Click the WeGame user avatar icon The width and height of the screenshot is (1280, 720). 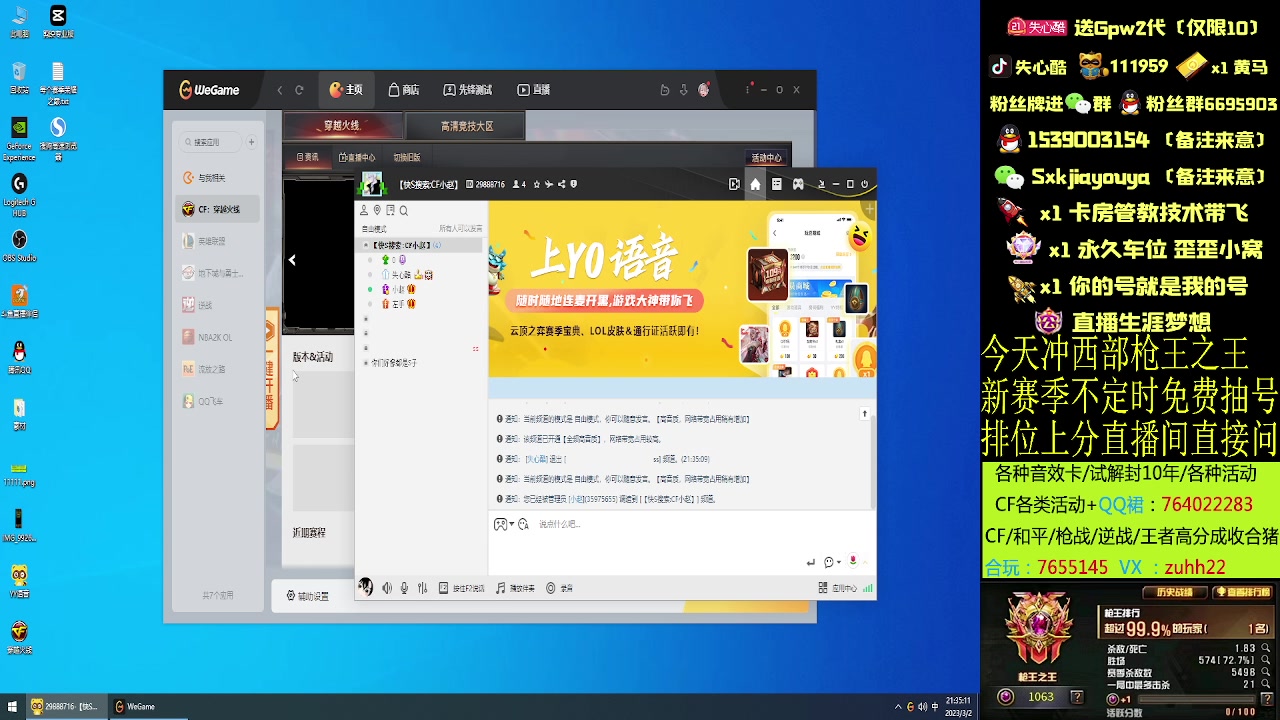click(704, 90)
